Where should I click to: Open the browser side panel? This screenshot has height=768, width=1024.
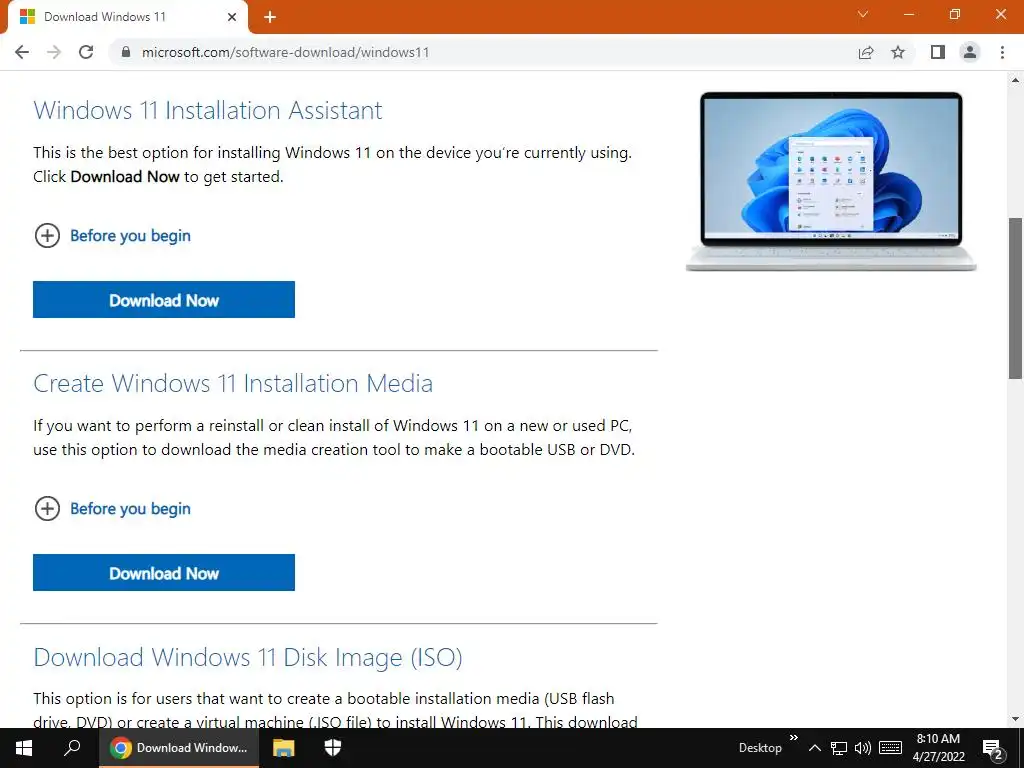click(938, 52)
